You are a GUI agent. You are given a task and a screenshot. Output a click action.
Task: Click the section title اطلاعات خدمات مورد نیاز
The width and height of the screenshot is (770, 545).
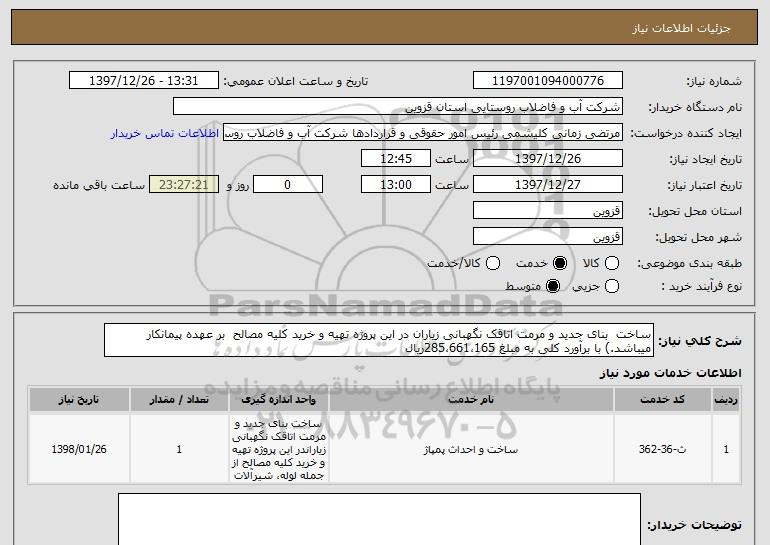pos(670,374)
